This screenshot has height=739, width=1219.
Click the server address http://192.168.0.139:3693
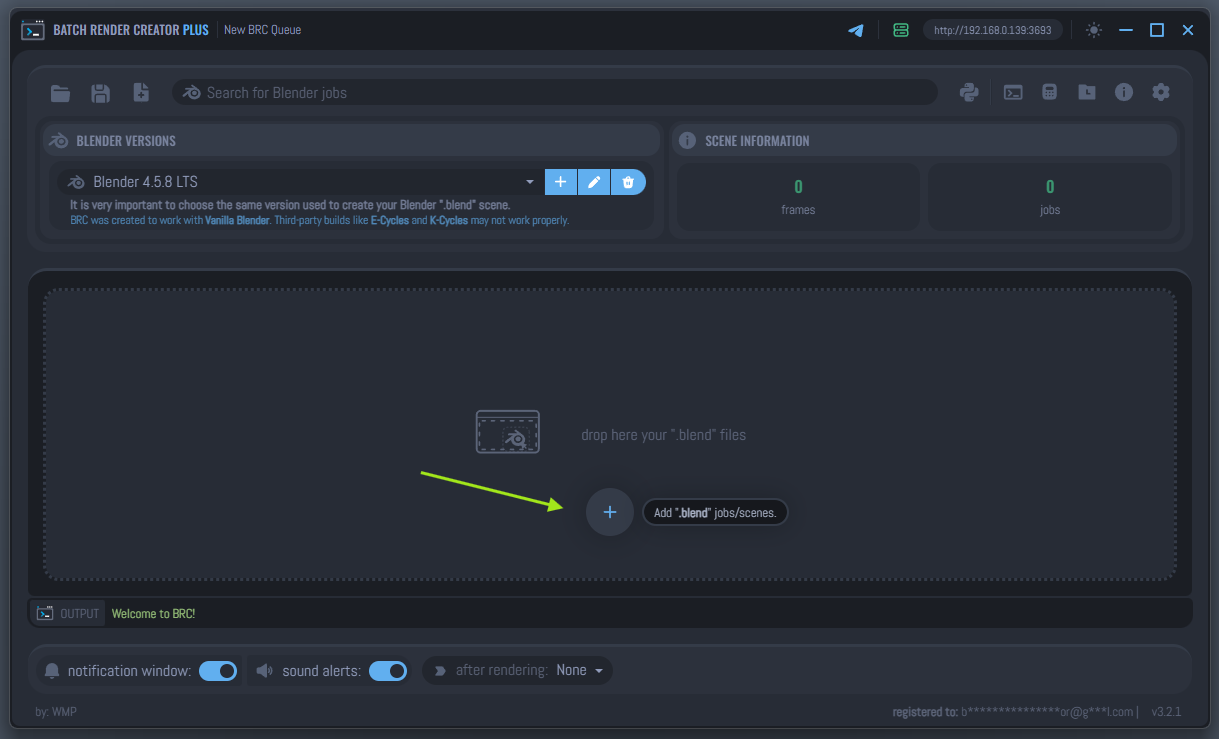pyautogui.click(x=992, y=30)
